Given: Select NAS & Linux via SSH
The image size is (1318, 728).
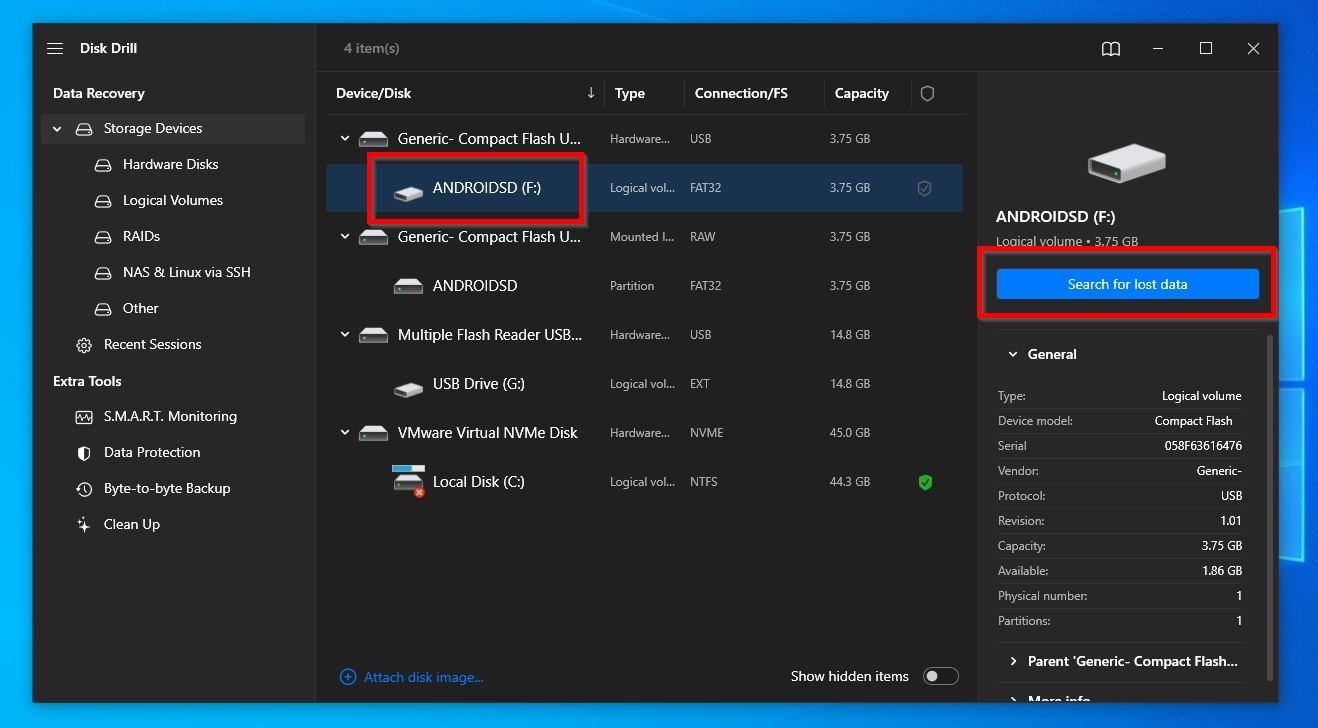Looking at the screenshot, I should (x=187, y=273).
